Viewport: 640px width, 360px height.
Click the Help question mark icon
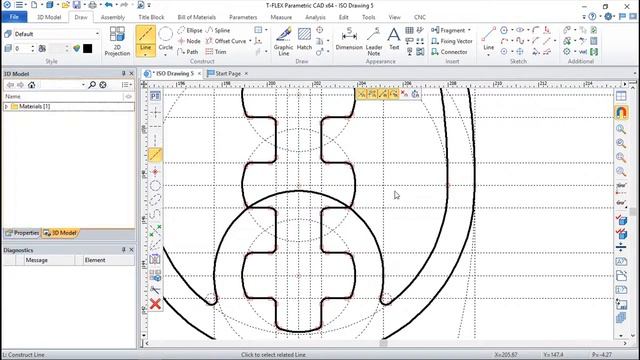(592, 17)
